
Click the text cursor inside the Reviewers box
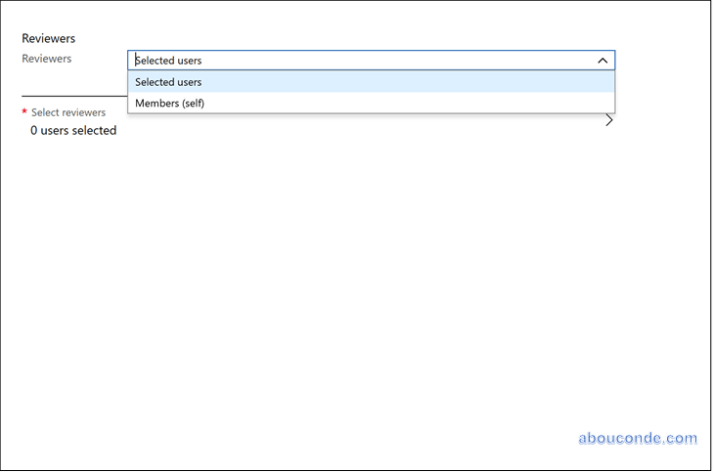(x=136, y=60)
